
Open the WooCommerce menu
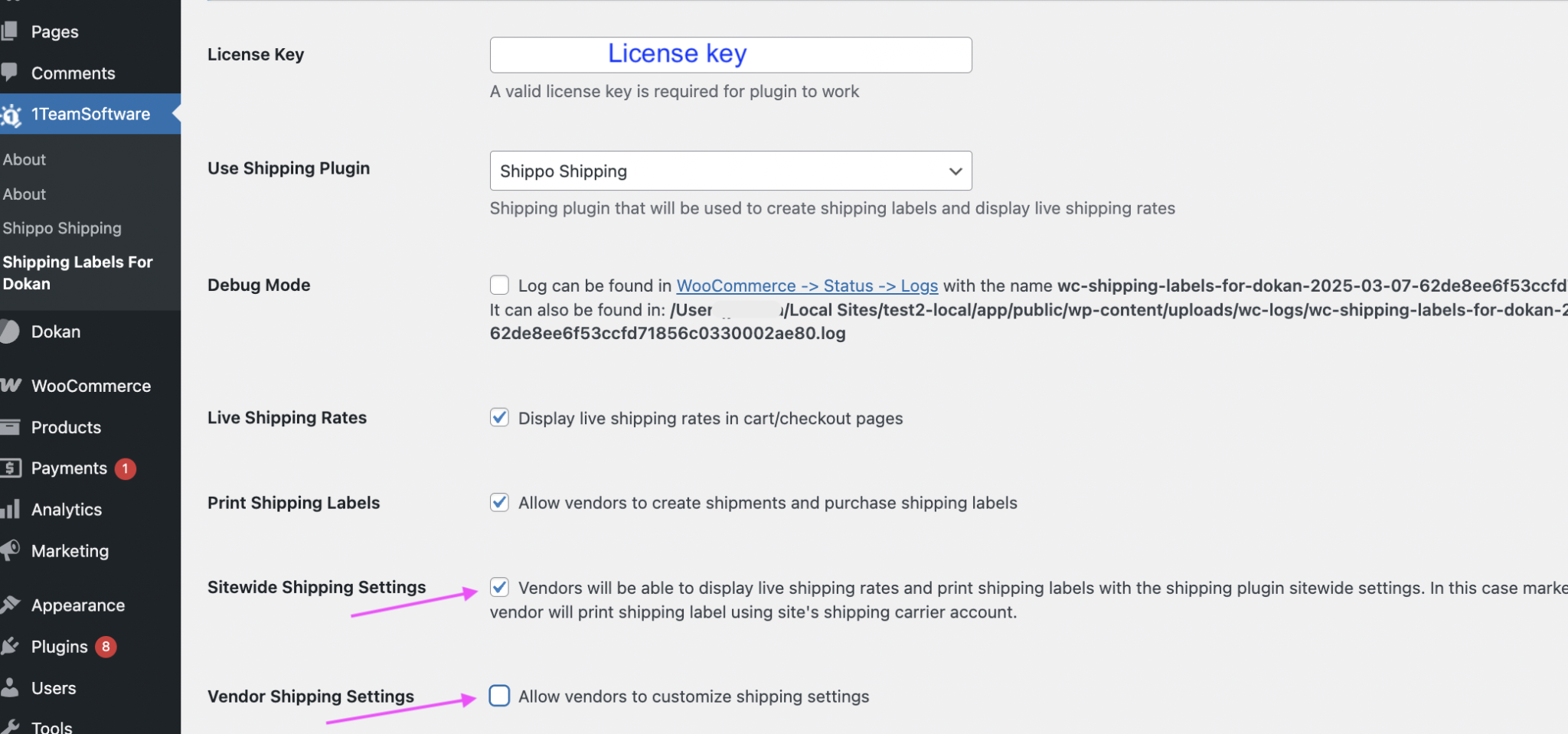point(90,386)
